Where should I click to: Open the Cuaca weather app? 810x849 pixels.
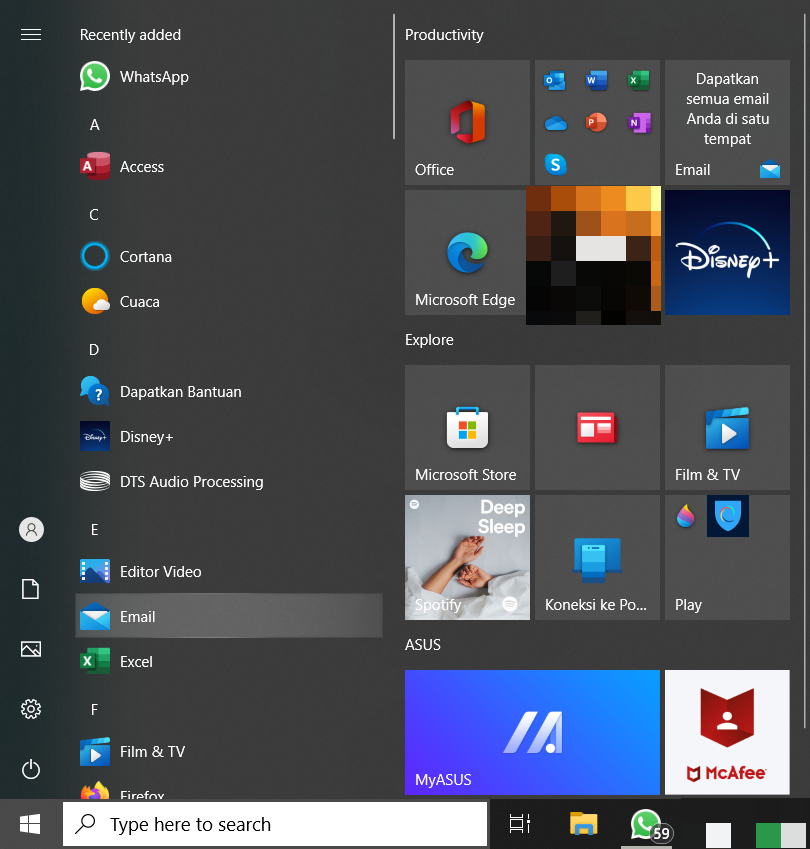(x=228, y=301)
